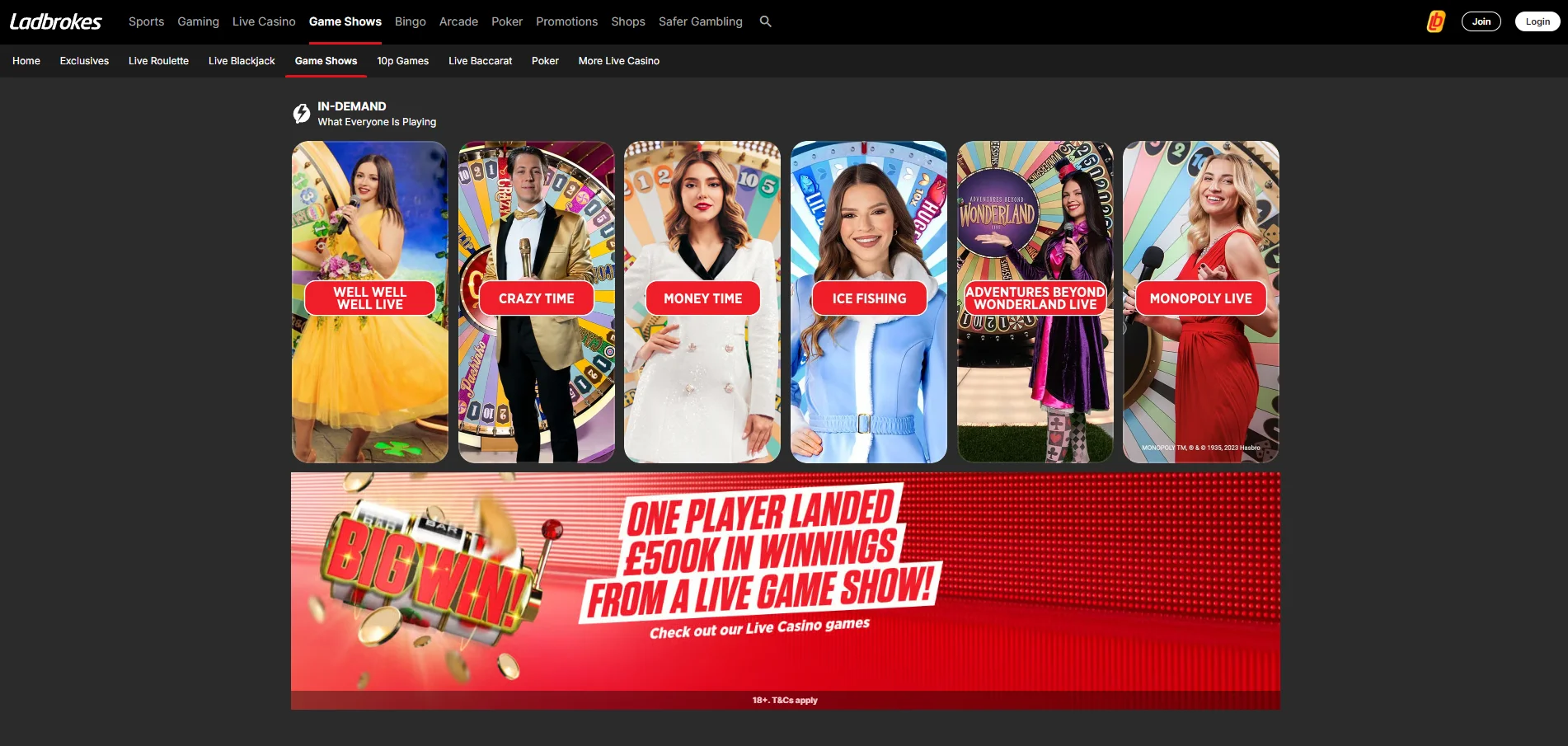Click the In-Demand lightning bolt icon
The image size is (1568, 746).
(x=302, y=114)
